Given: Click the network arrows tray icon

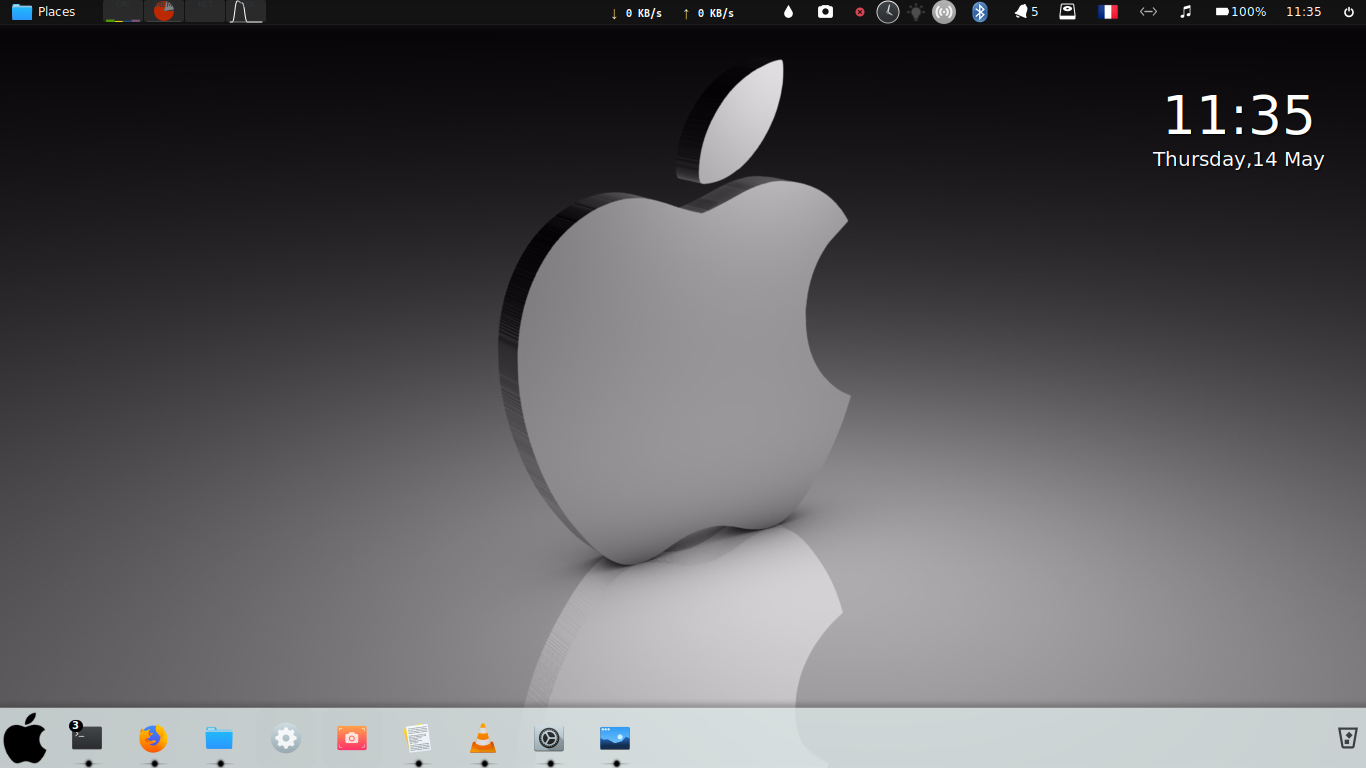Looking at the screenshot, I should click(x=1148, y=12).
